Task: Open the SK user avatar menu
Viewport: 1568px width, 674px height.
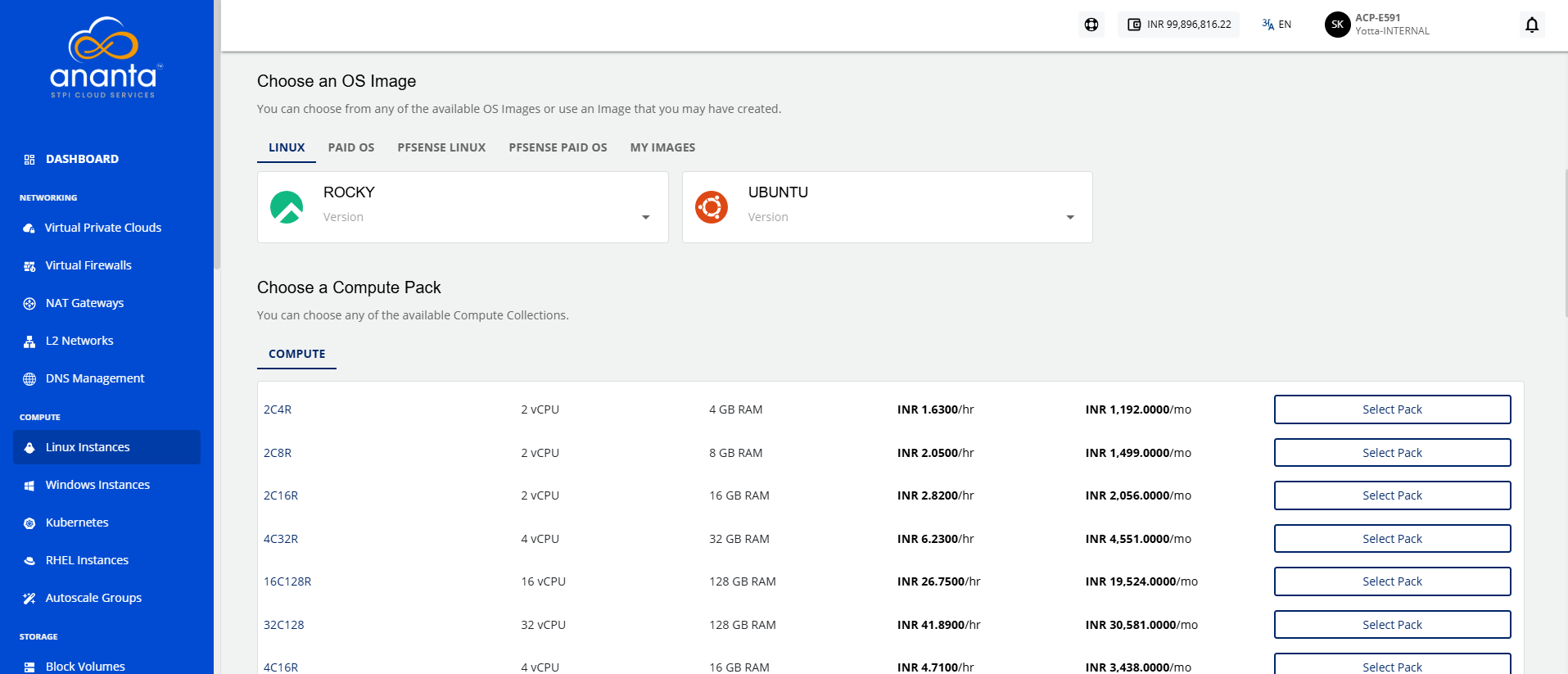Action: (1337, 25)
